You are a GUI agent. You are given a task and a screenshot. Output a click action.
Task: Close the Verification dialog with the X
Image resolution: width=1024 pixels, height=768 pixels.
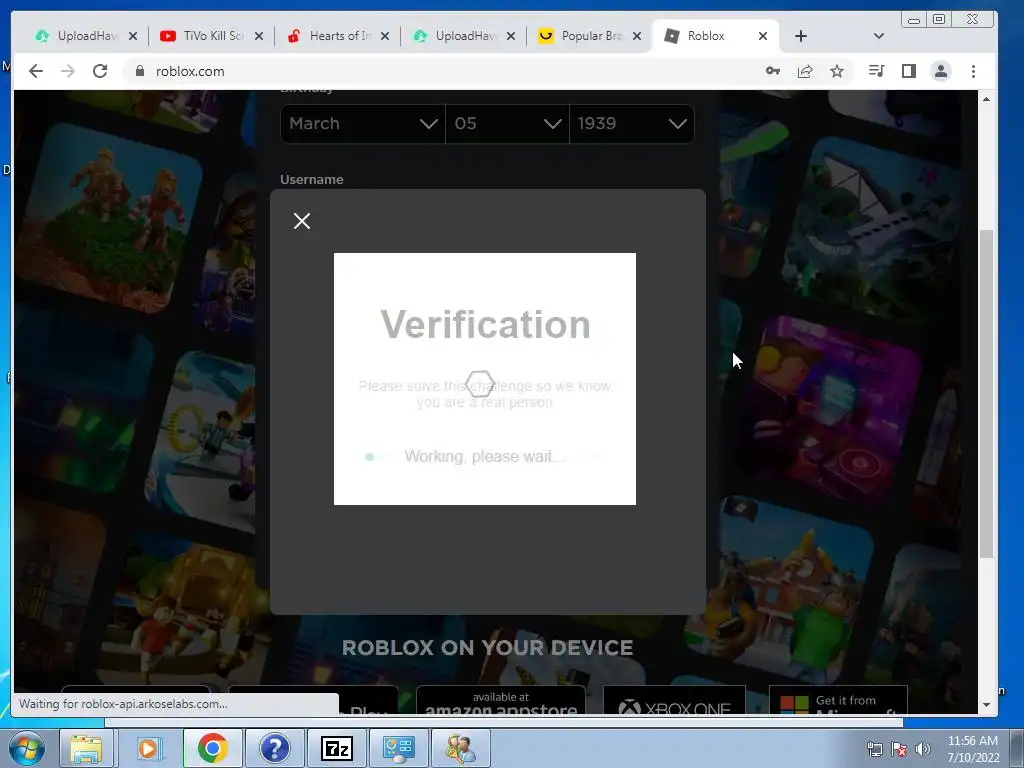[x=302, y=221]
